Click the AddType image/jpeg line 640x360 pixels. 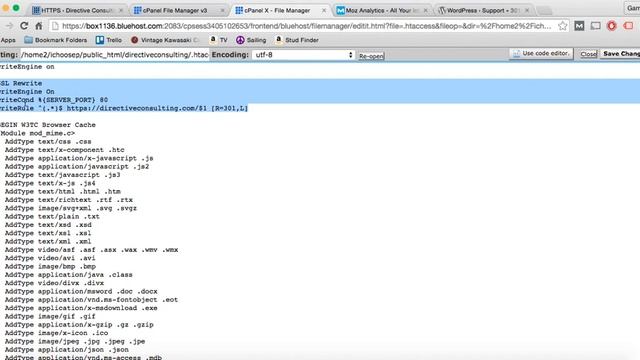(x=75, y=341)
